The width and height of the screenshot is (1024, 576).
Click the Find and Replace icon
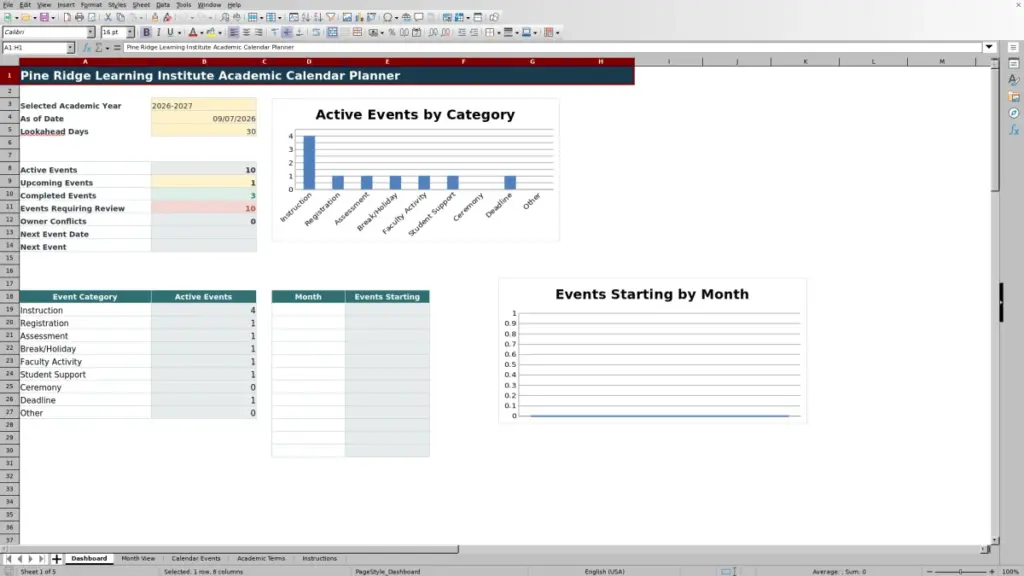coord(225,18)
